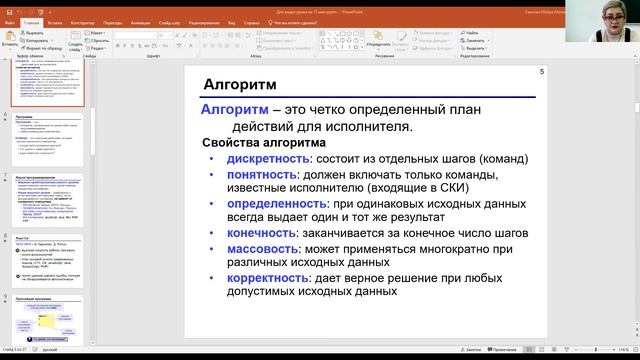The height and width of the screenshot is (360, 640).
Task: Toggle strikethrough formatting
Action: click(147, 46)
